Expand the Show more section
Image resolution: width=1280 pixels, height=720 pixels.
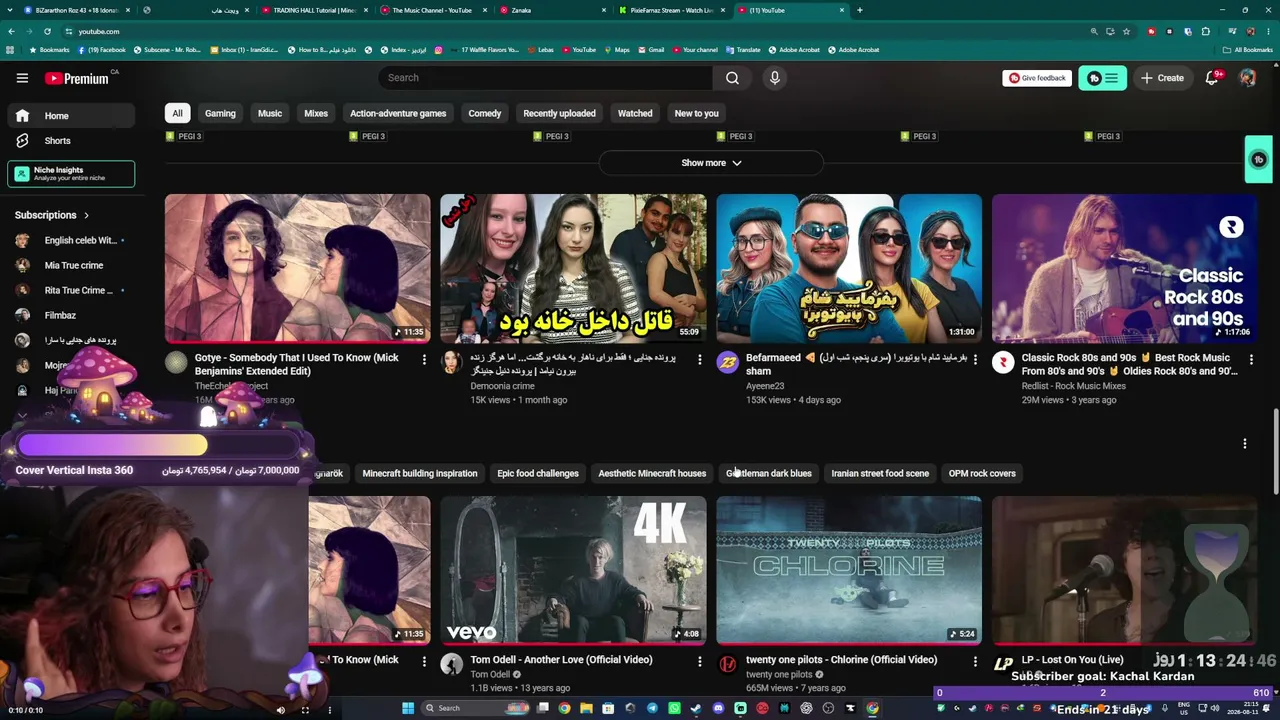pos(711,163)
